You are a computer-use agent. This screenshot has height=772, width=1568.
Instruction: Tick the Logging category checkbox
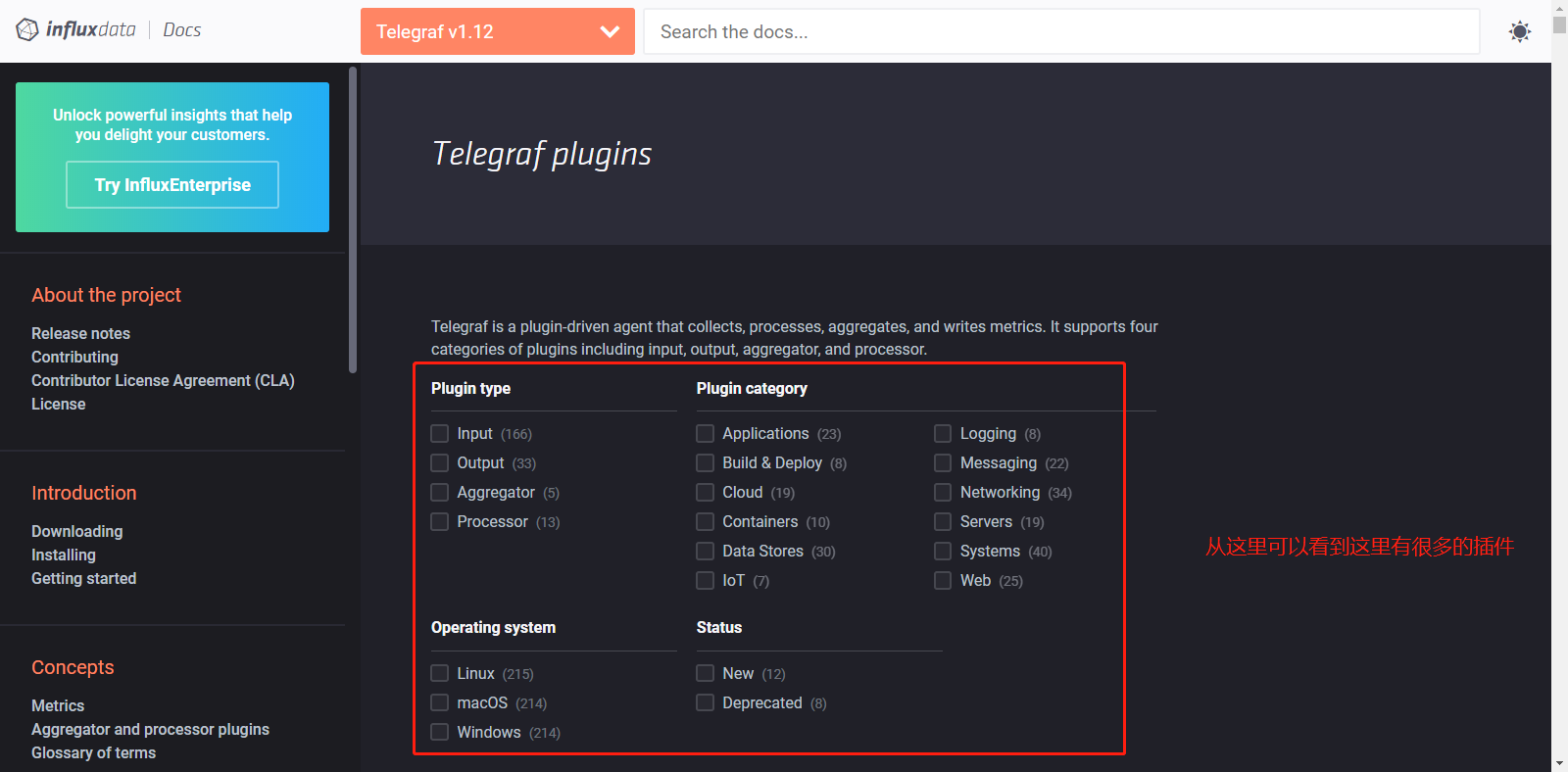943,433
